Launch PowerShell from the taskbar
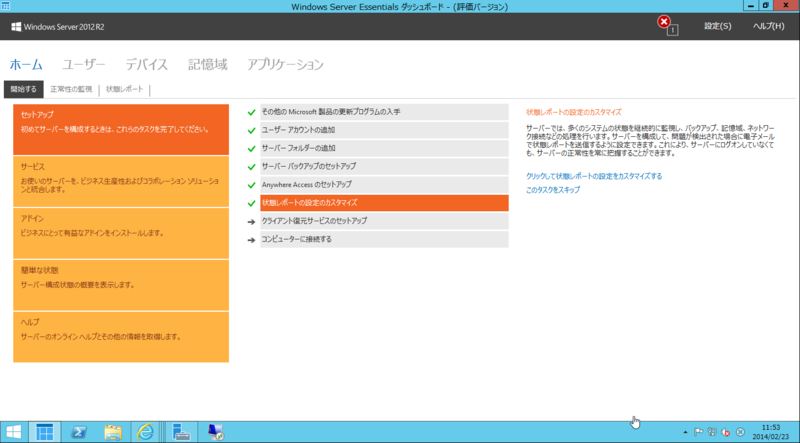 click(x=78, y=432)
